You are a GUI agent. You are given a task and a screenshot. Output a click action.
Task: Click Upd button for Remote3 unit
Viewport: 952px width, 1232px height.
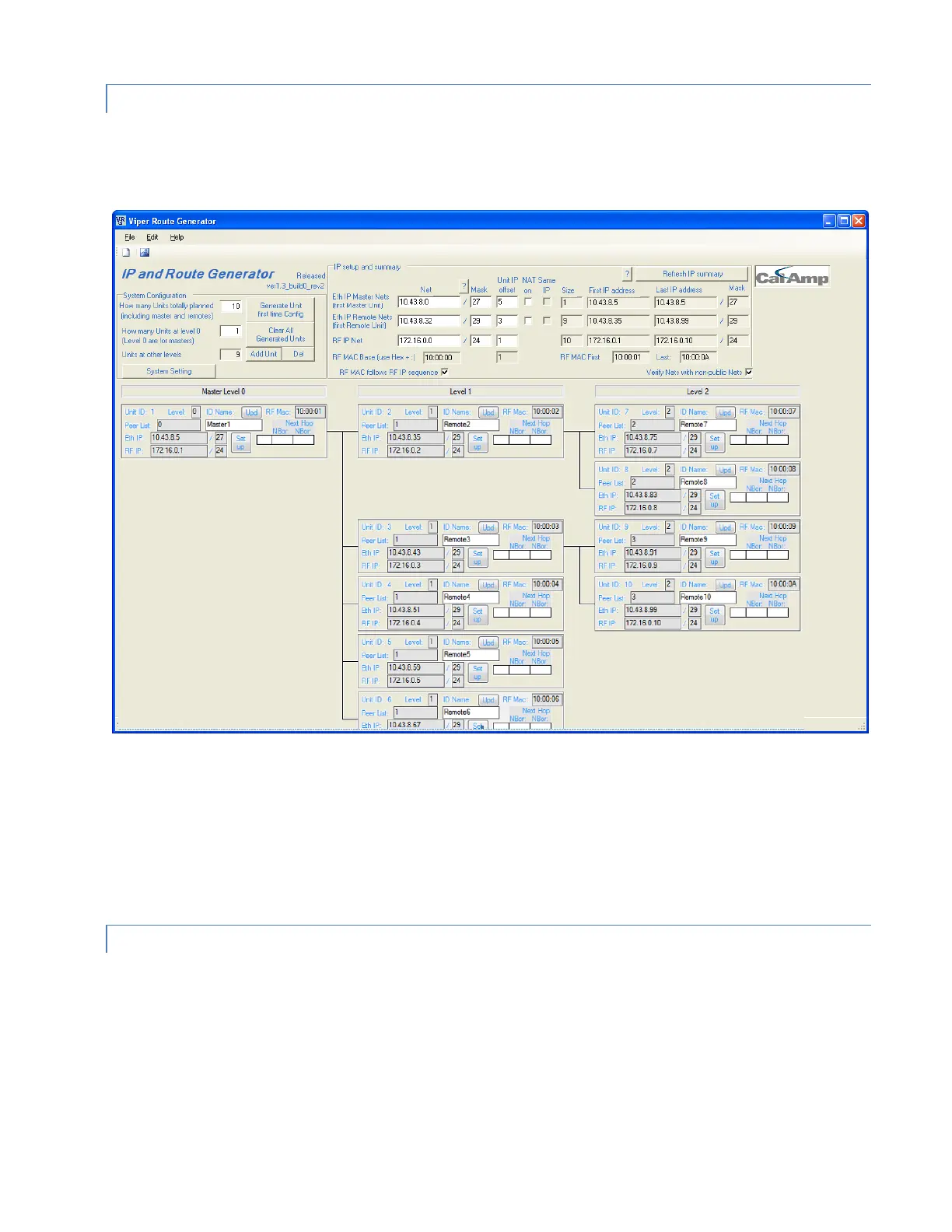[x=488, y=527]
